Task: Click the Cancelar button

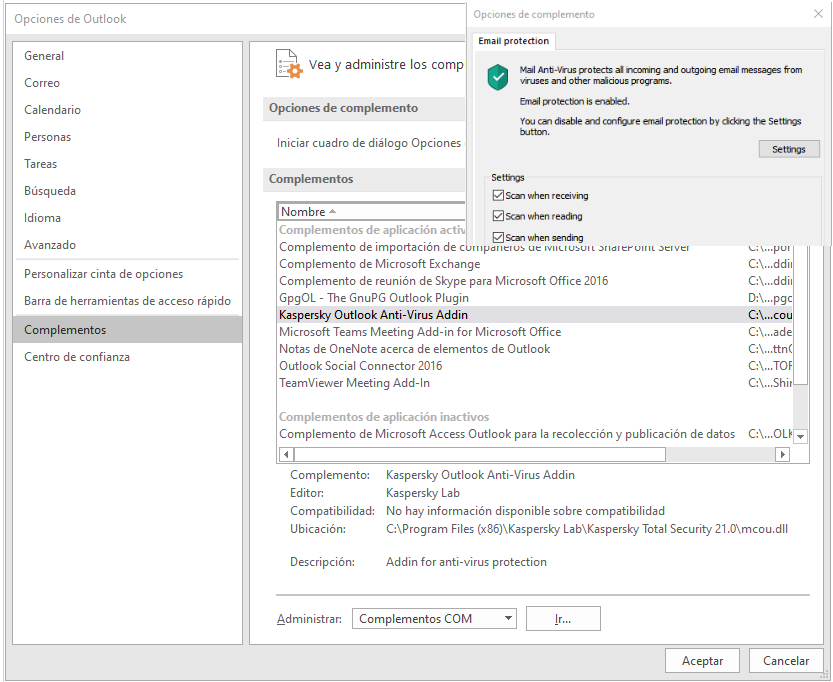Action: pyautogui.click(x=786, y=661)
